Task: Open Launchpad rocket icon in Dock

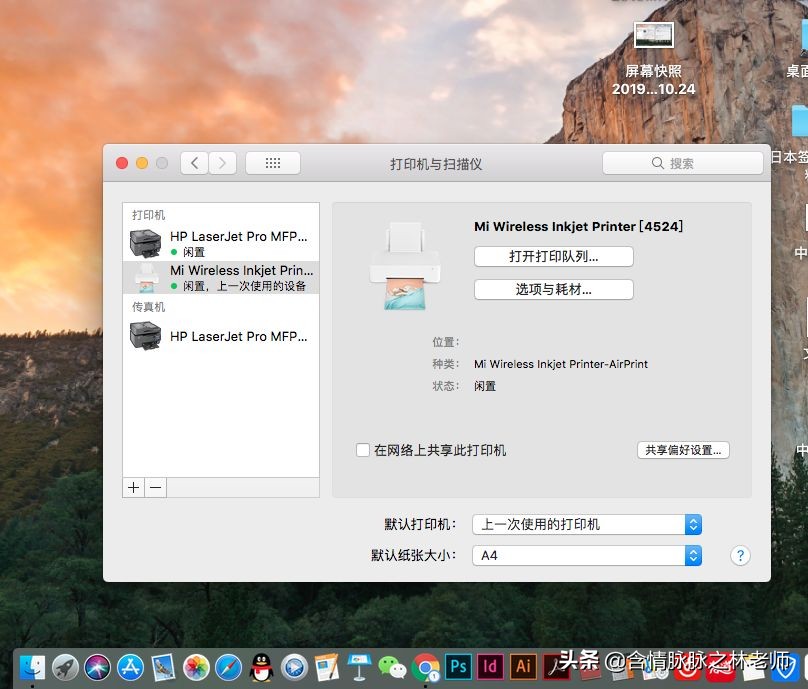Action: 65,667
